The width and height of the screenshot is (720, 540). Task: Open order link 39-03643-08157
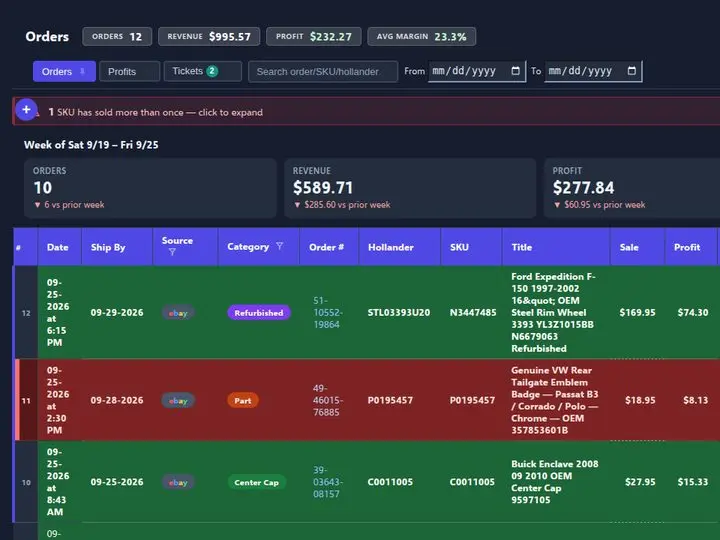(328, 482)
